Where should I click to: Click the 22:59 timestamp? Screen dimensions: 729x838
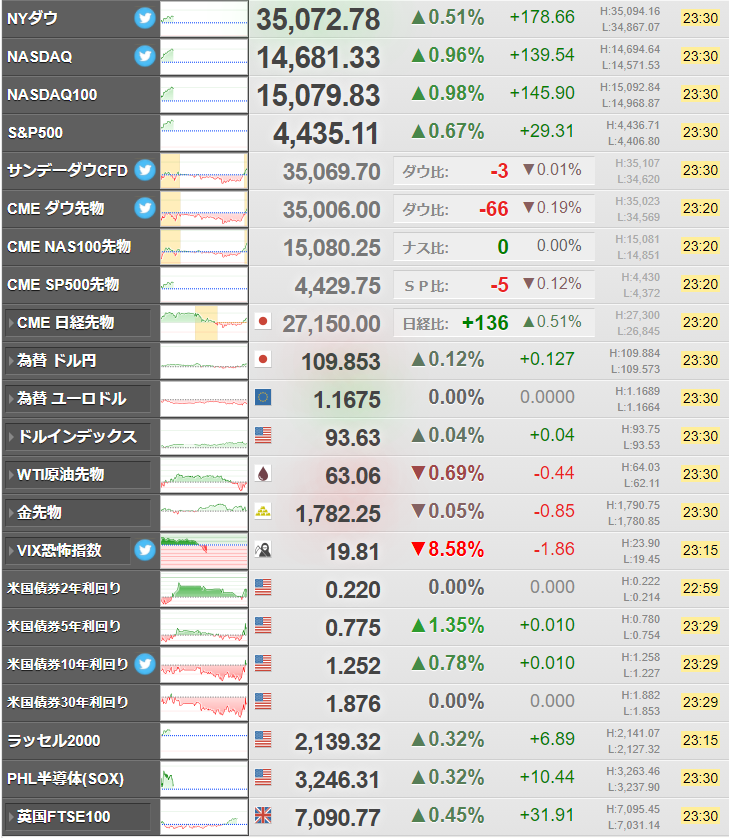click(700, 588)
